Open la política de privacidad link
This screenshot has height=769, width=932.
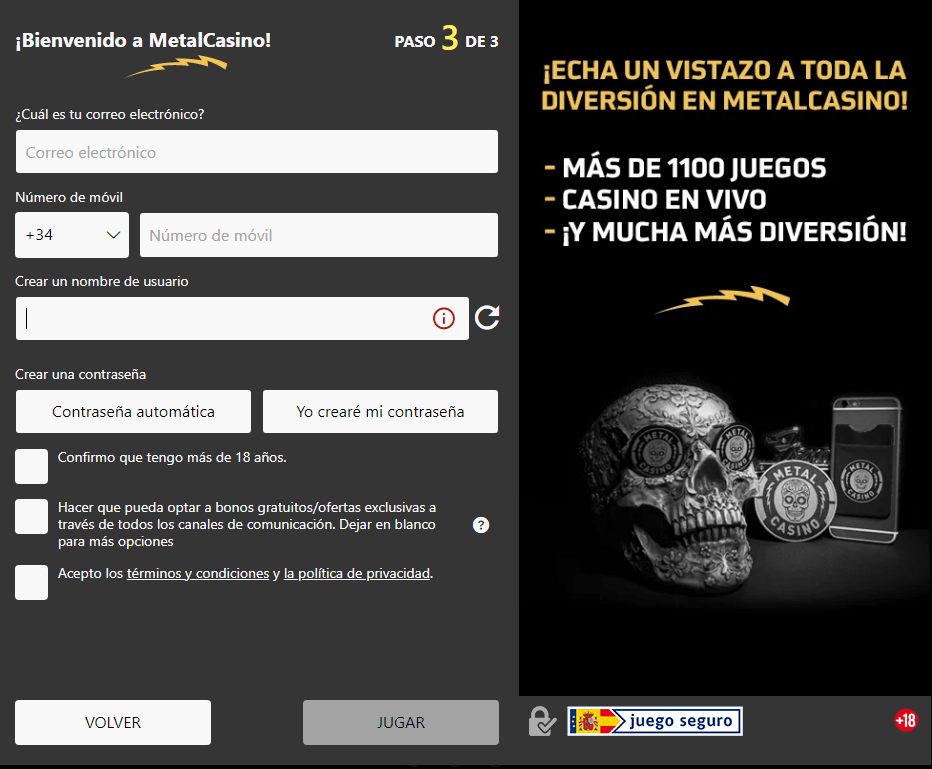coord(357,573)
